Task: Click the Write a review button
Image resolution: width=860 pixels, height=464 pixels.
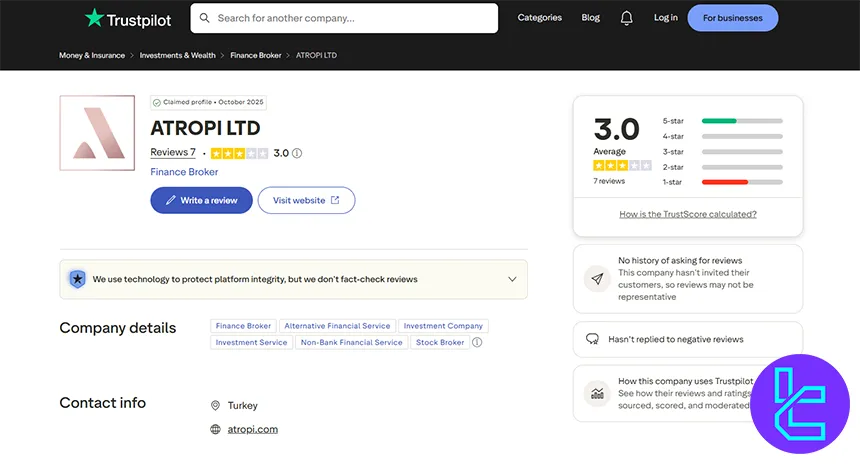Action: [x=201, y=200]
